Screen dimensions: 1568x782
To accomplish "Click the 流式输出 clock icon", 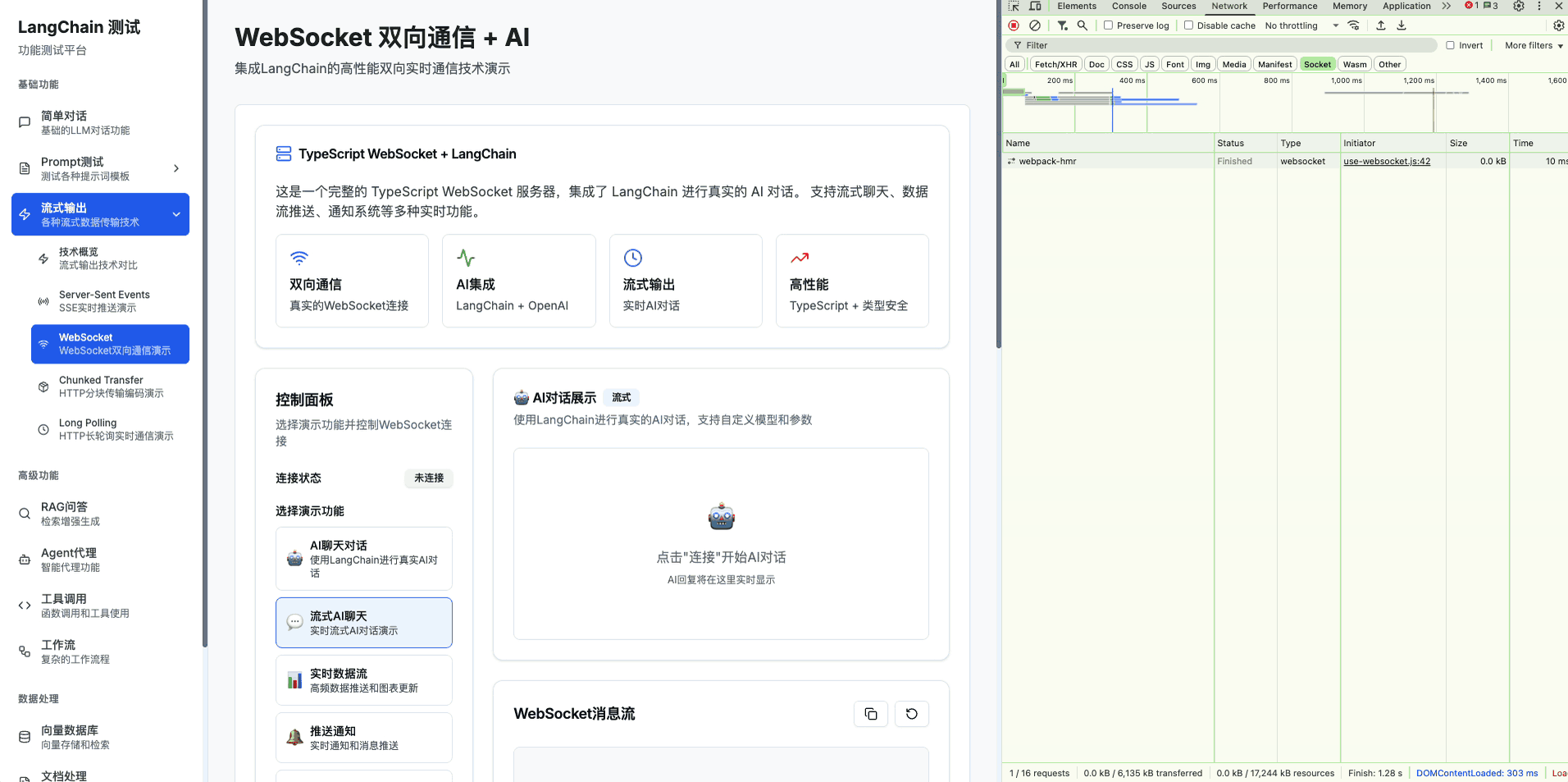I will coord(633,258).
